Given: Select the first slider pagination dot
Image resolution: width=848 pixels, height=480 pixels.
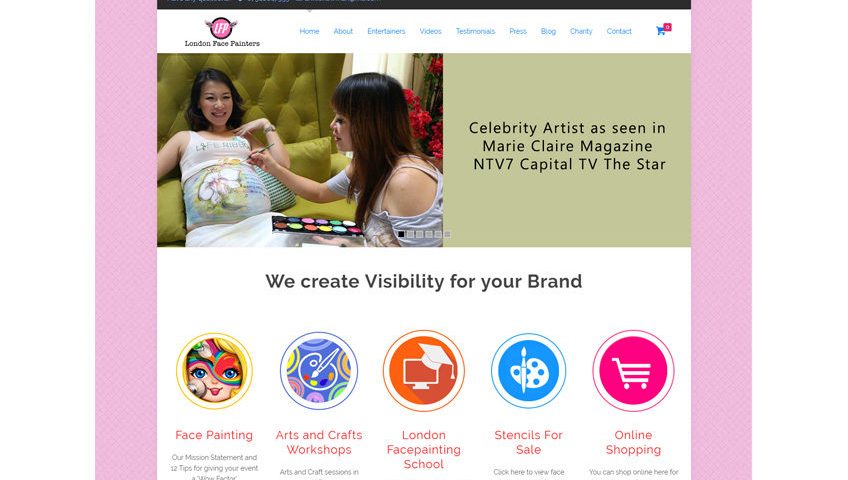Looking at the screenshot, I should pos(401,234).
